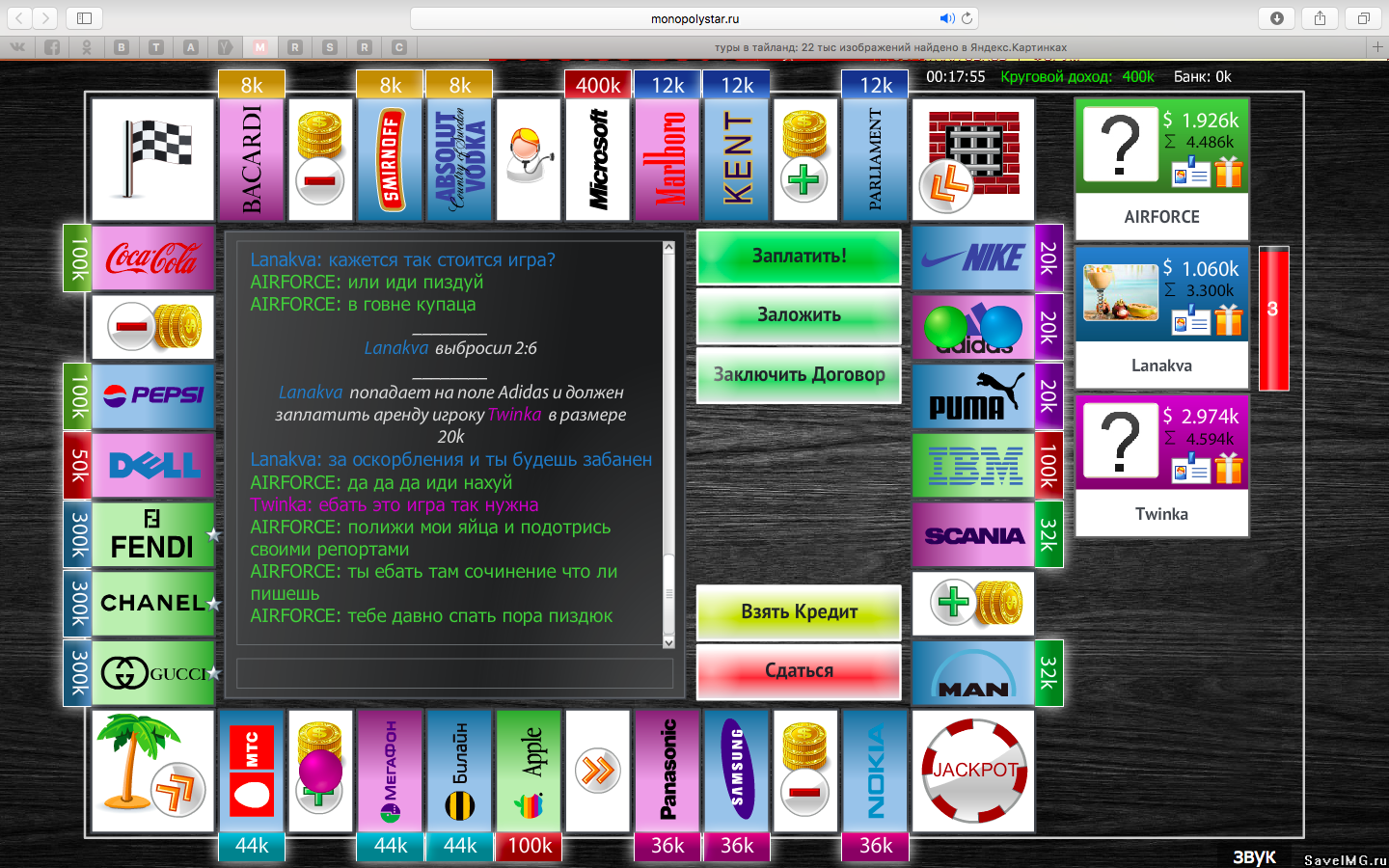Select the Gucci board tile

tap(153, 673)
